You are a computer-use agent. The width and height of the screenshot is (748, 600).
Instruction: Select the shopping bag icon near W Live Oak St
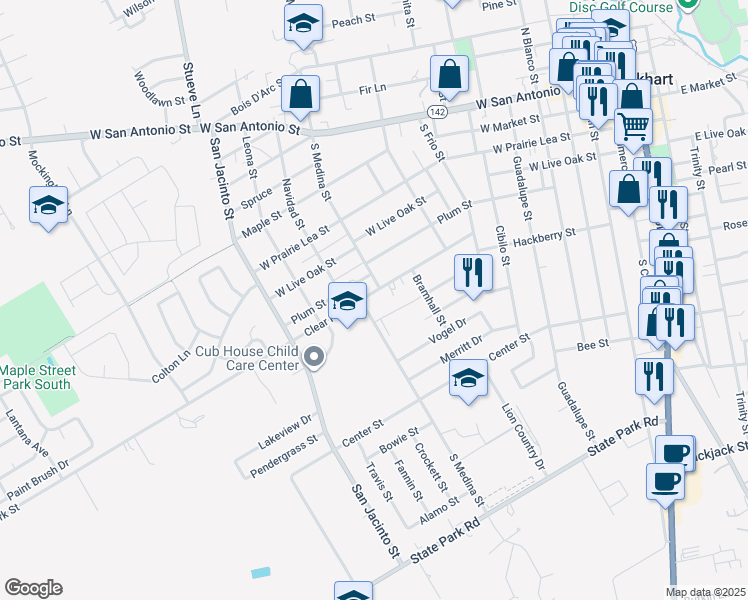tap(628, 190)
